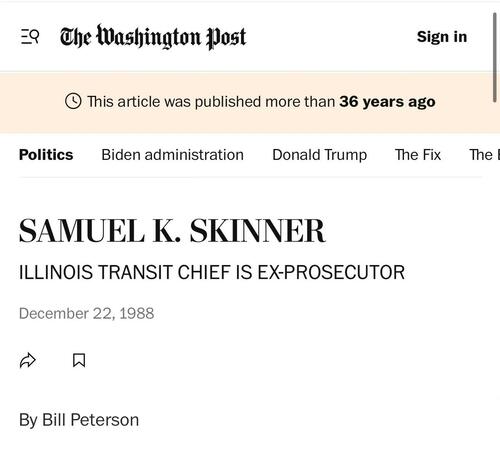This screenshot has height=461, width=500.
Task: Select the partially visible last nav tab
Action: click(484, 155)
